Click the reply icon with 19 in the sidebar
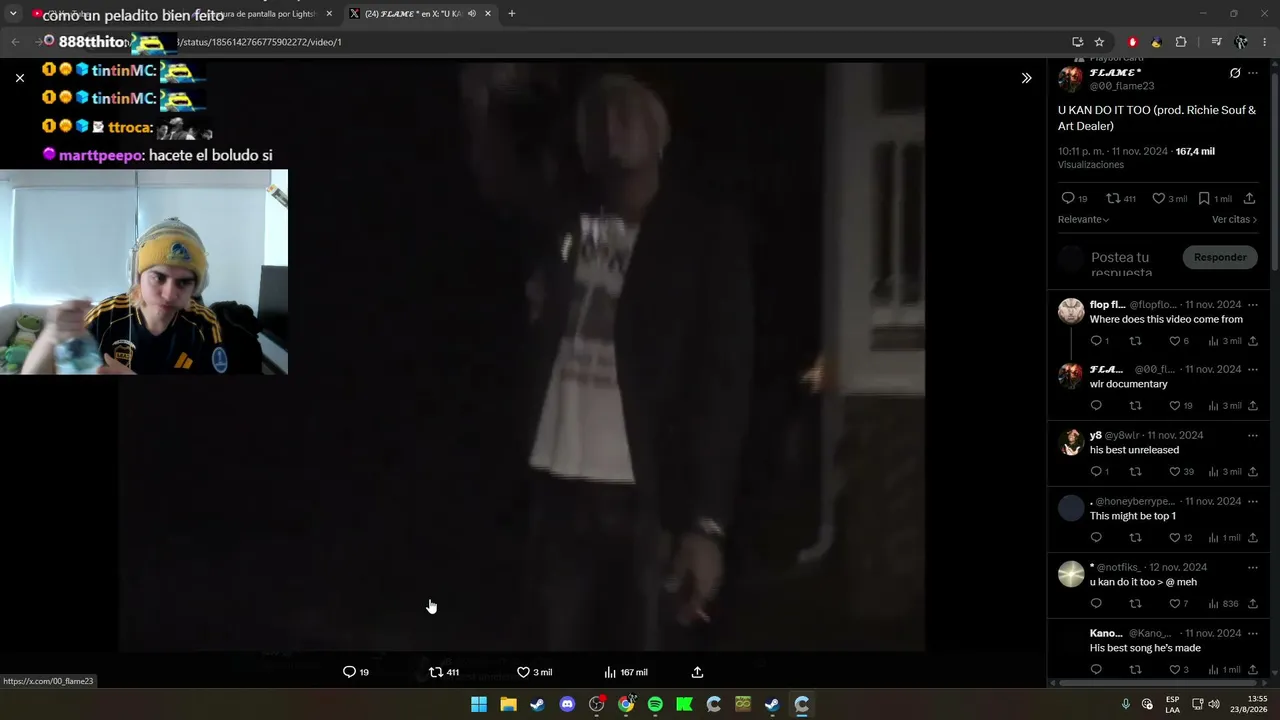1280x720 pixels. pyautogui.click(x=1068, y=198)
